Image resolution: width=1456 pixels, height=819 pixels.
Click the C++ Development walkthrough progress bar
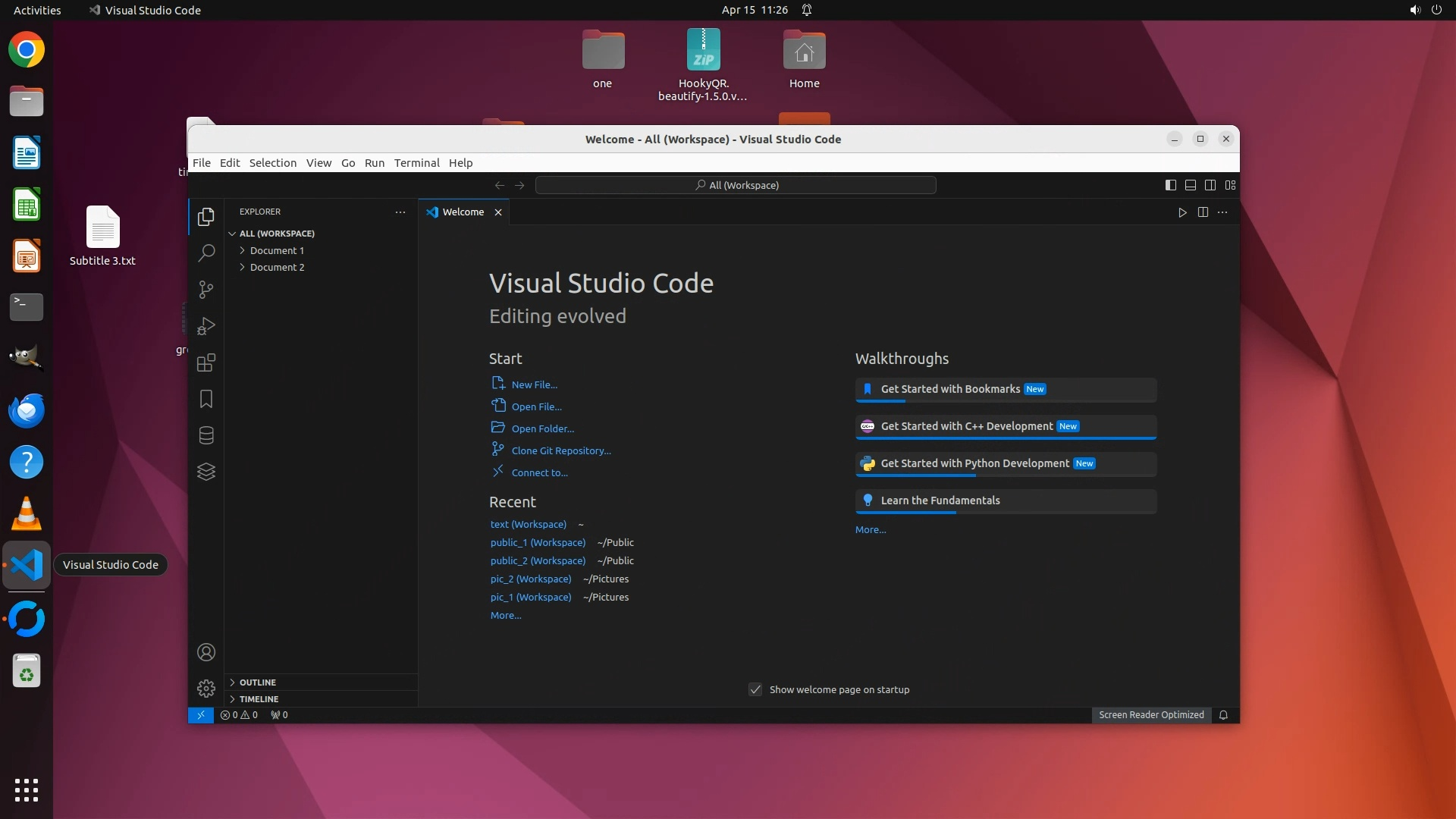tap(1005, 438)
